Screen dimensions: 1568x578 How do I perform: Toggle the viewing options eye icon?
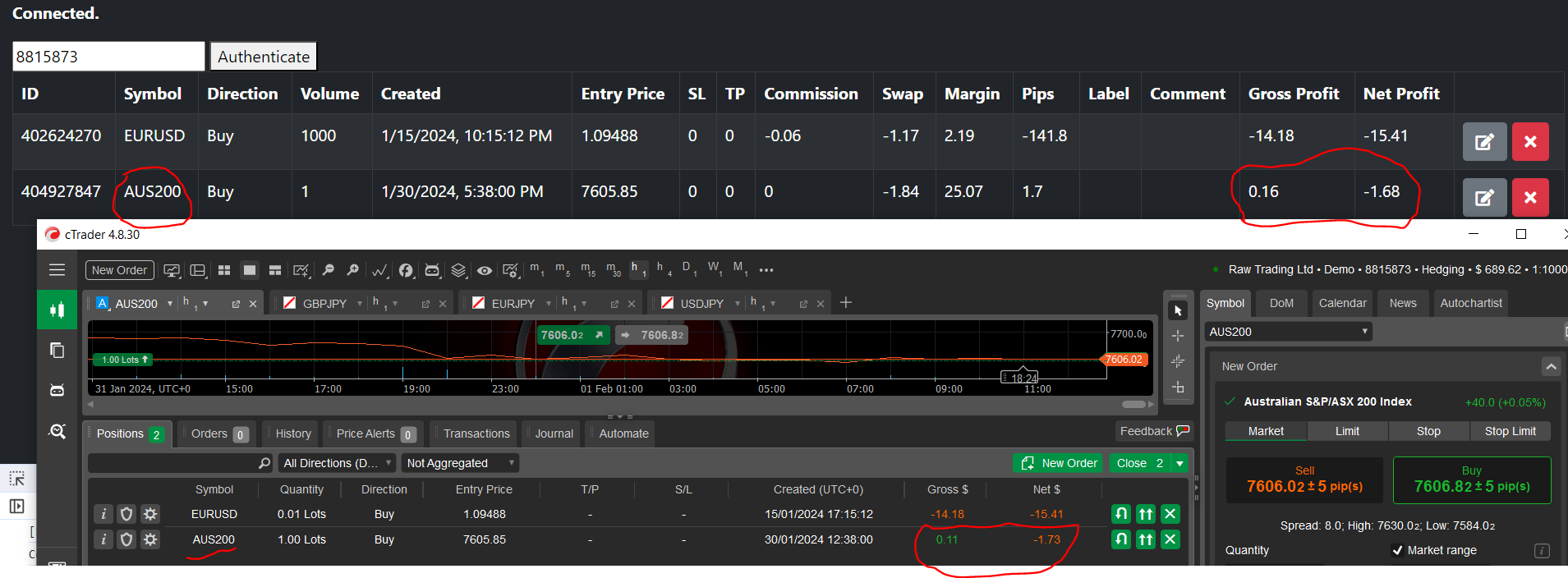pyautogui.click(x=485, y=270)
